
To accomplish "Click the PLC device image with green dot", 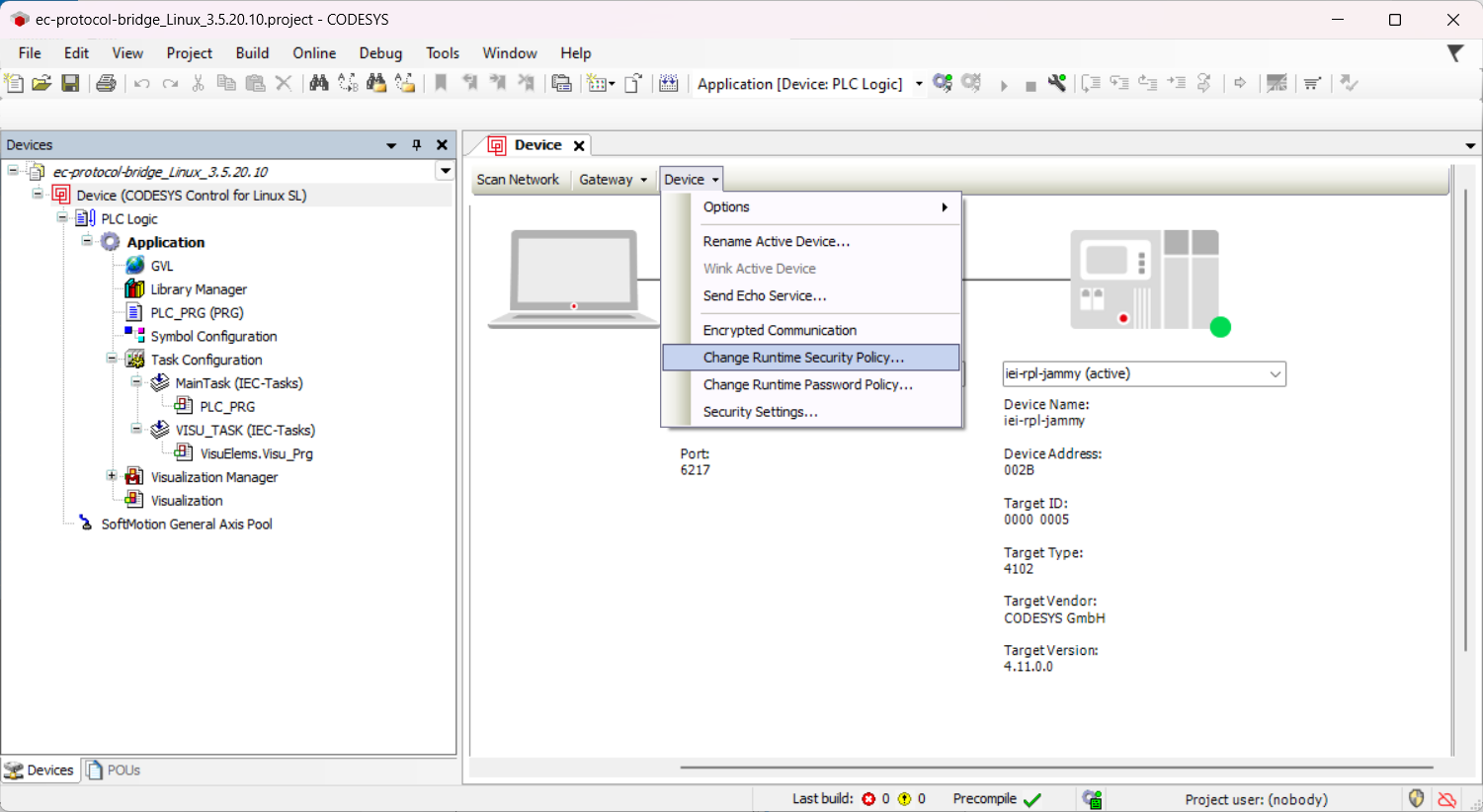I will (1149, 282).
